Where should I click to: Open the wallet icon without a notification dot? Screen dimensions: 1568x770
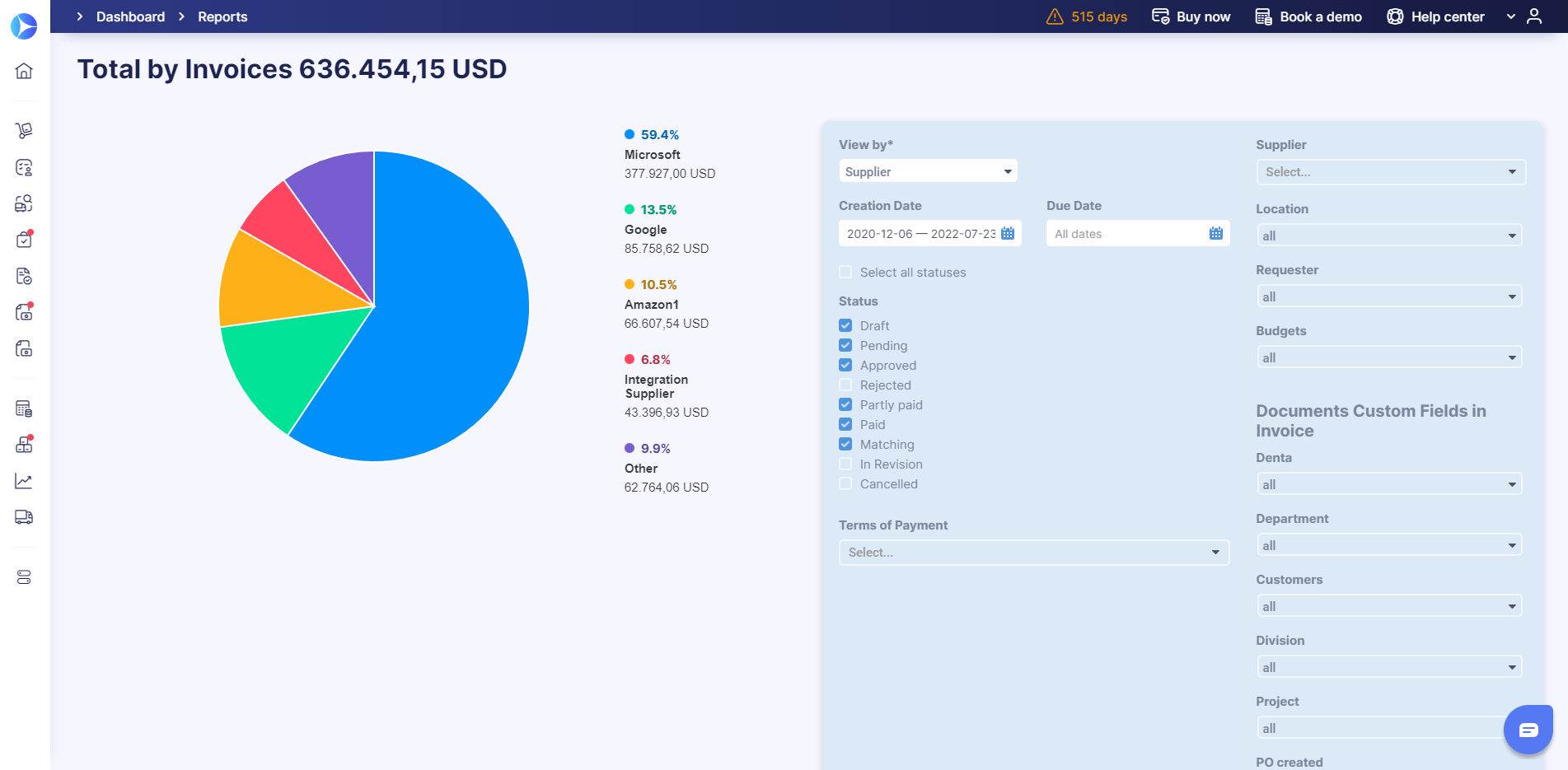pos(24,348)
